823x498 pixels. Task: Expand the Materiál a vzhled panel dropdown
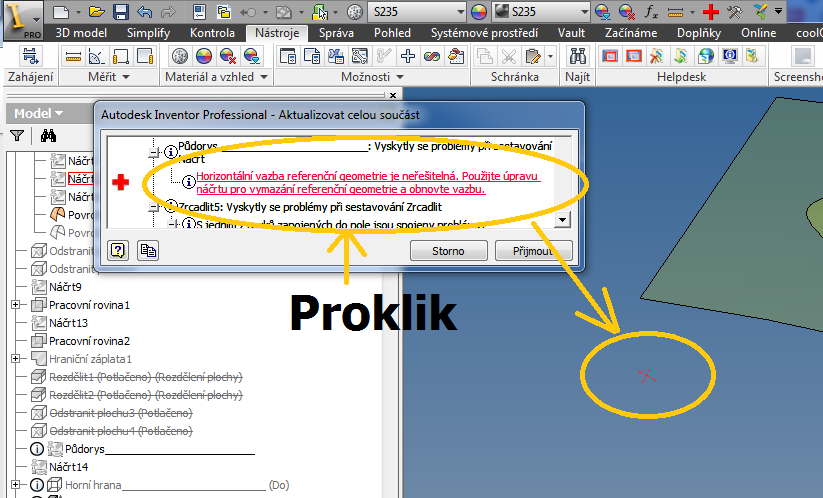point(264,77)
